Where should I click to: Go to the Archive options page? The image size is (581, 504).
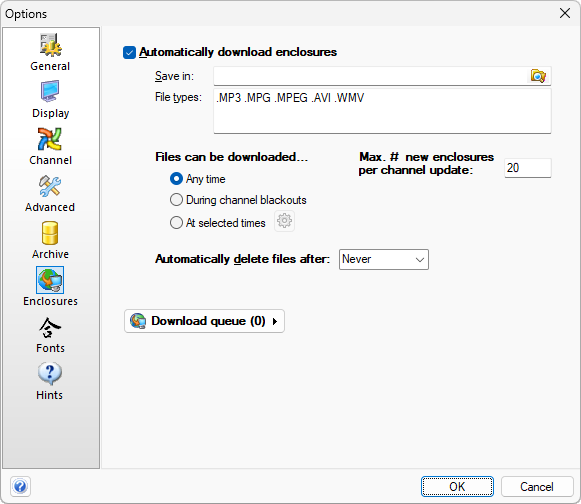coord(50,241)
